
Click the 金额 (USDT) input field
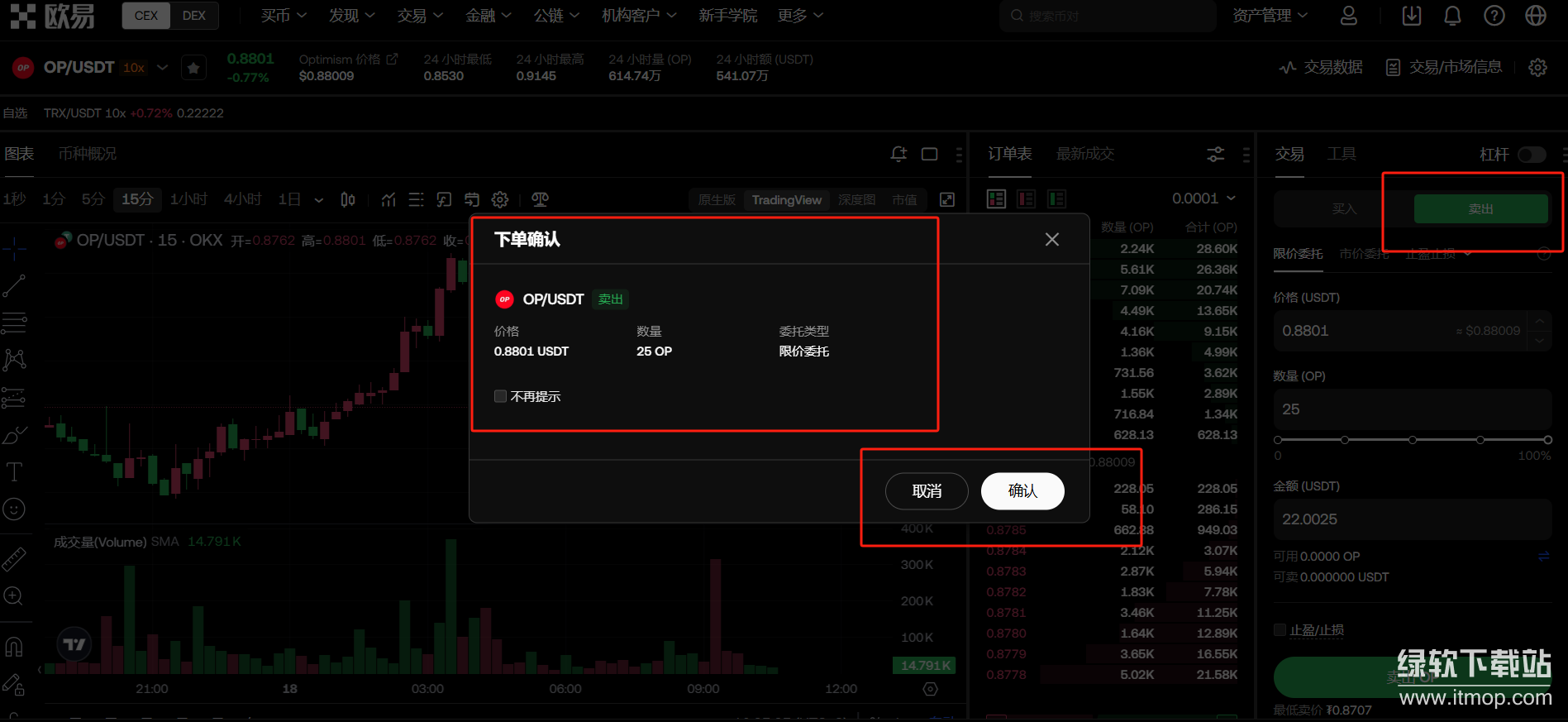coord(1413,519)
